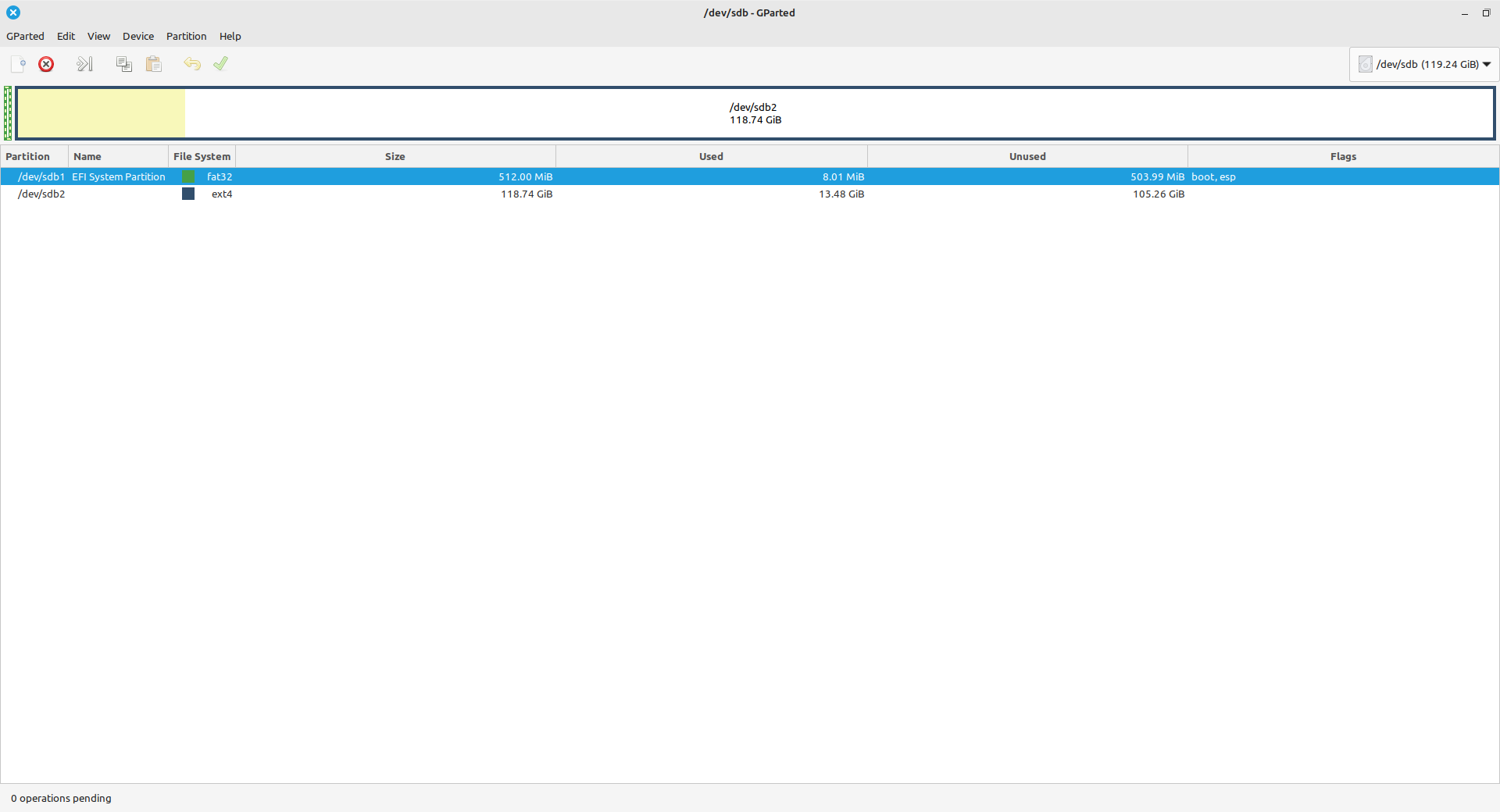Screen dimensions: 1500x812
Task: Open the Edit menu
Action: (66, 36)
